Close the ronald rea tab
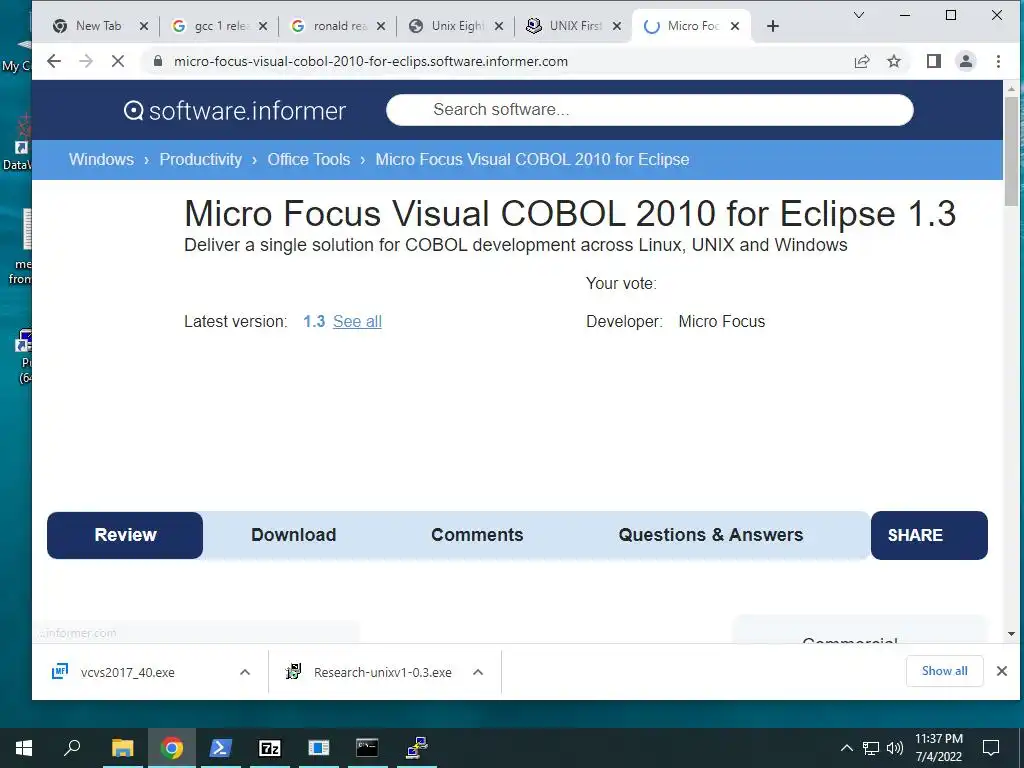Image resolution: width=1024 pixels, height=768 pixels. pos(381,26)
